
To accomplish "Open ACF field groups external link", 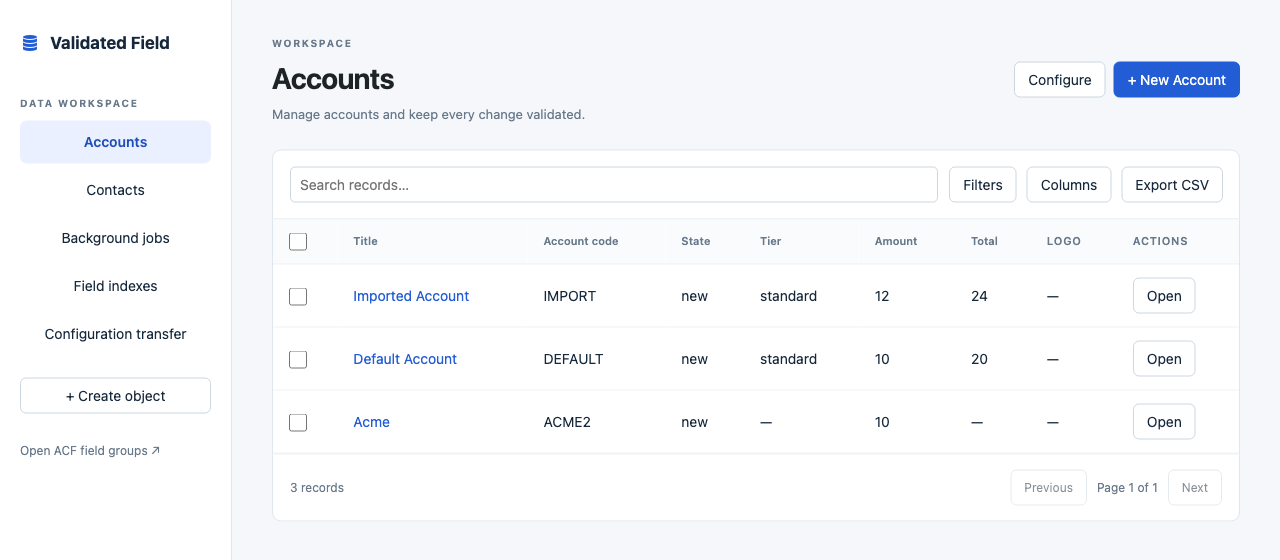I will (90, 451).
